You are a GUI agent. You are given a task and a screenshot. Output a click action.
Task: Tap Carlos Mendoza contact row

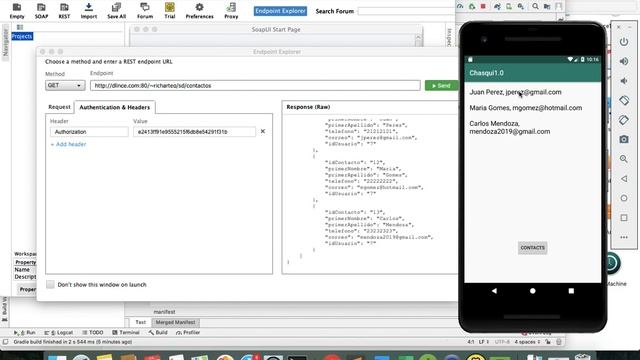pos(533,127)
